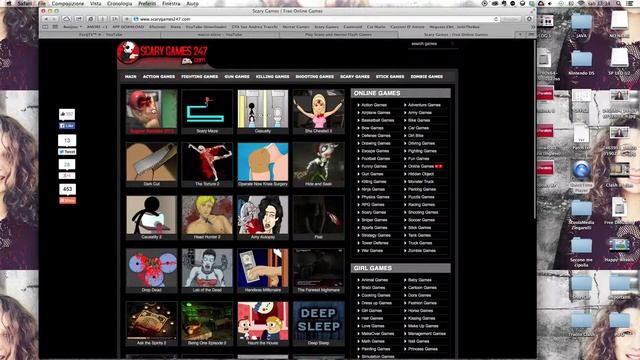Open SCARY GAMES navigation link
This screenshot has height=360, width=640.
click(x=355, y=77)
